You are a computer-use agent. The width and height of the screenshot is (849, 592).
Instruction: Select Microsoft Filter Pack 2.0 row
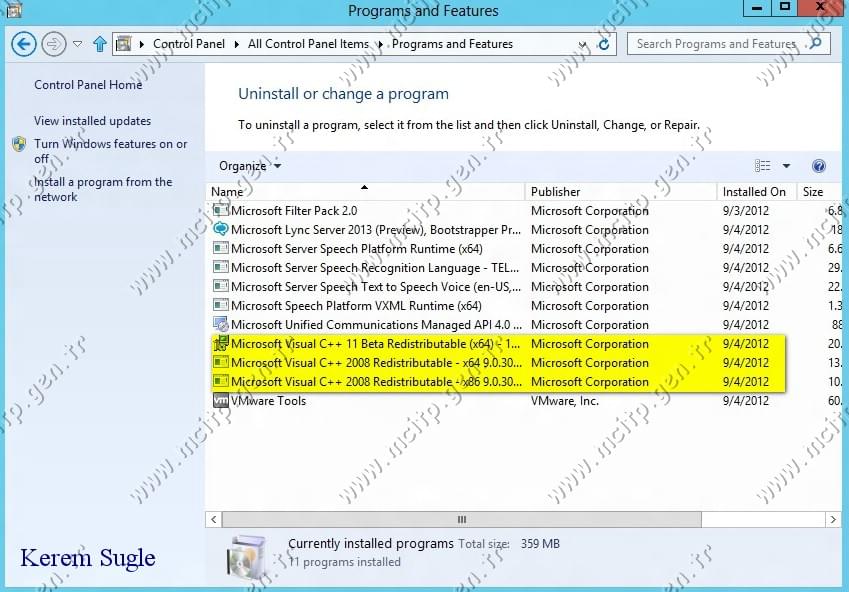point(524,211)
